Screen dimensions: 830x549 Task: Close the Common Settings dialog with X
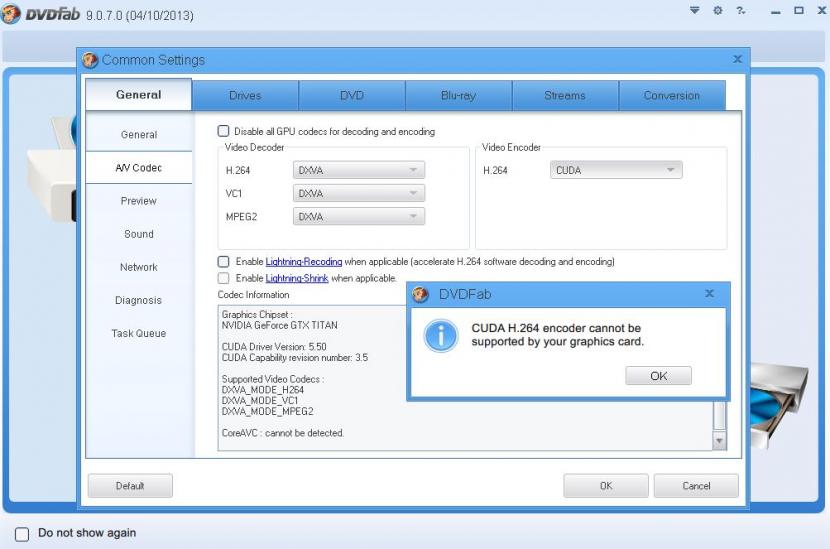click(738, 60)
